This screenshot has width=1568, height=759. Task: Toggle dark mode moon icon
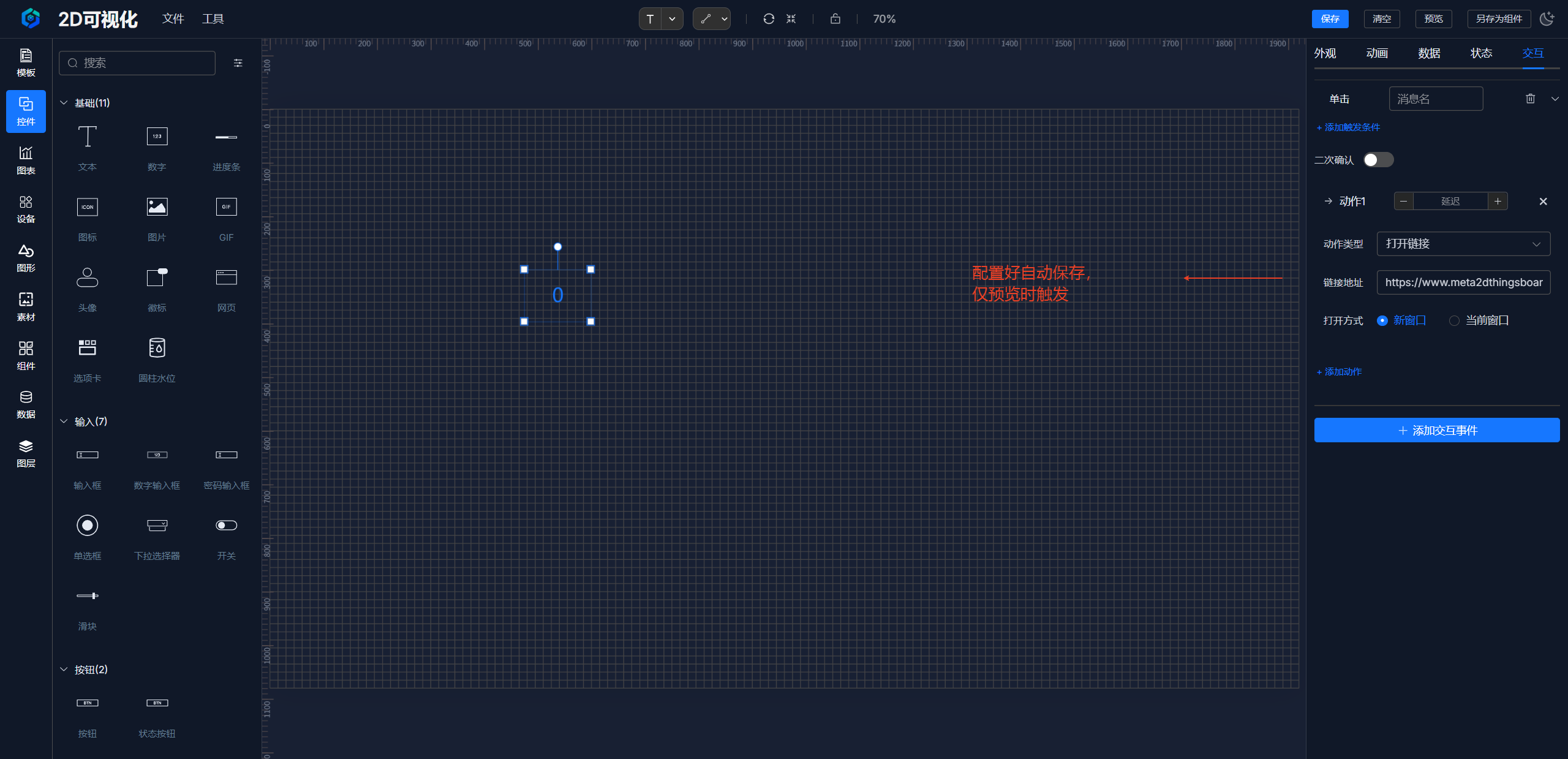coord(1547,19)
